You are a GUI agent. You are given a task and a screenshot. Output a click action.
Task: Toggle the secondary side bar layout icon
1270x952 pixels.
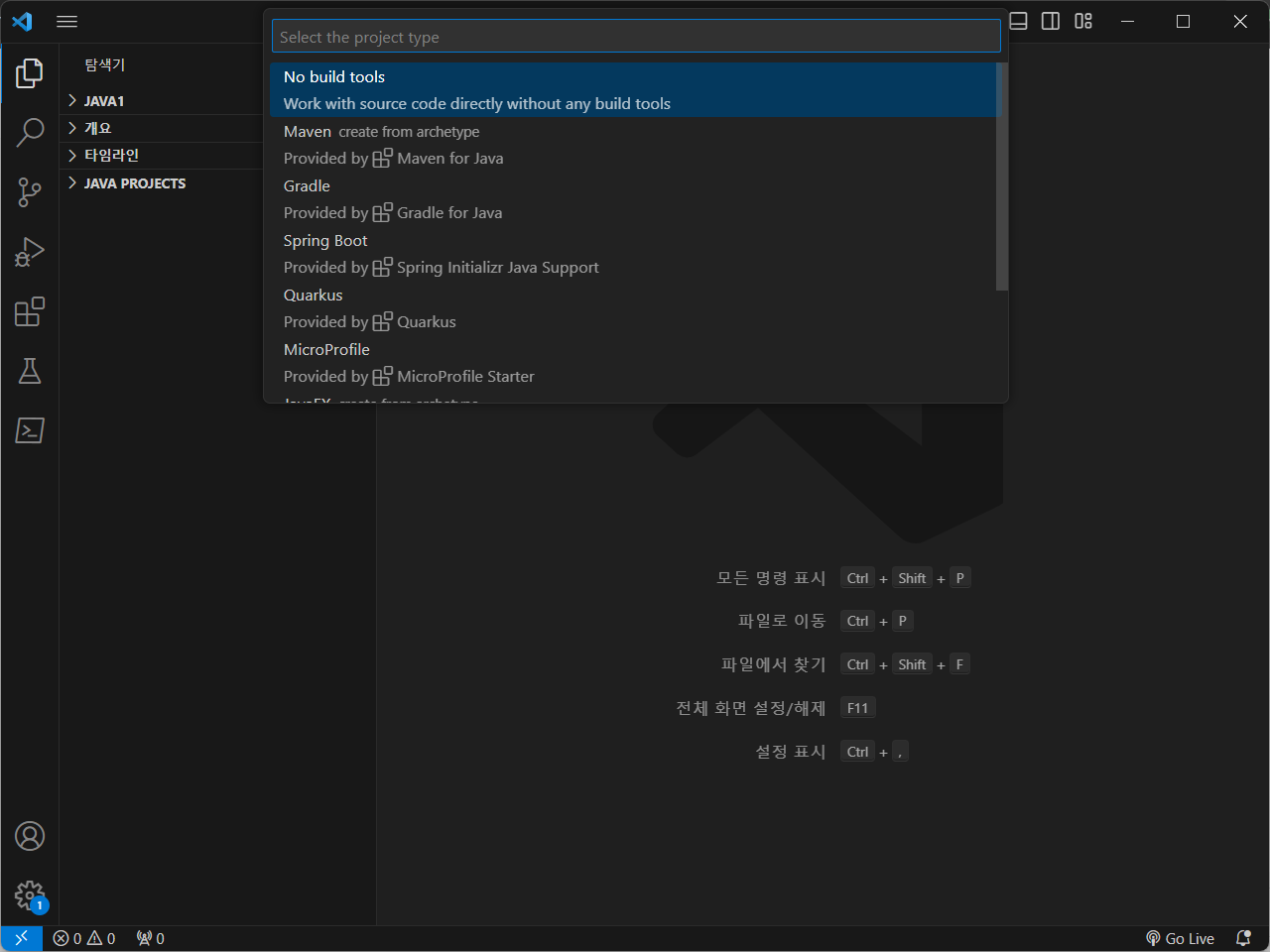[1051, 21]
